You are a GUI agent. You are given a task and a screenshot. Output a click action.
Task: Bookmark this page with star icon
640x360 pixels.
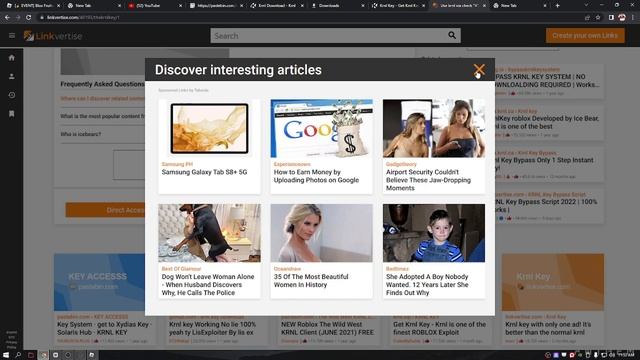point(598,18)
